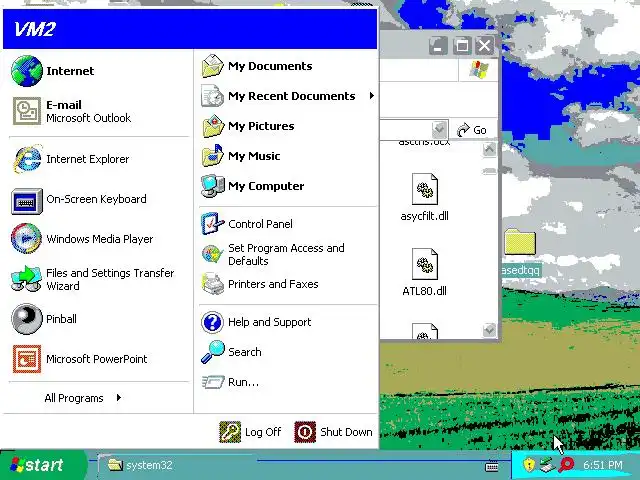
Task: Select Printers and Faxes menu entry text
Action: coord(273,284)
